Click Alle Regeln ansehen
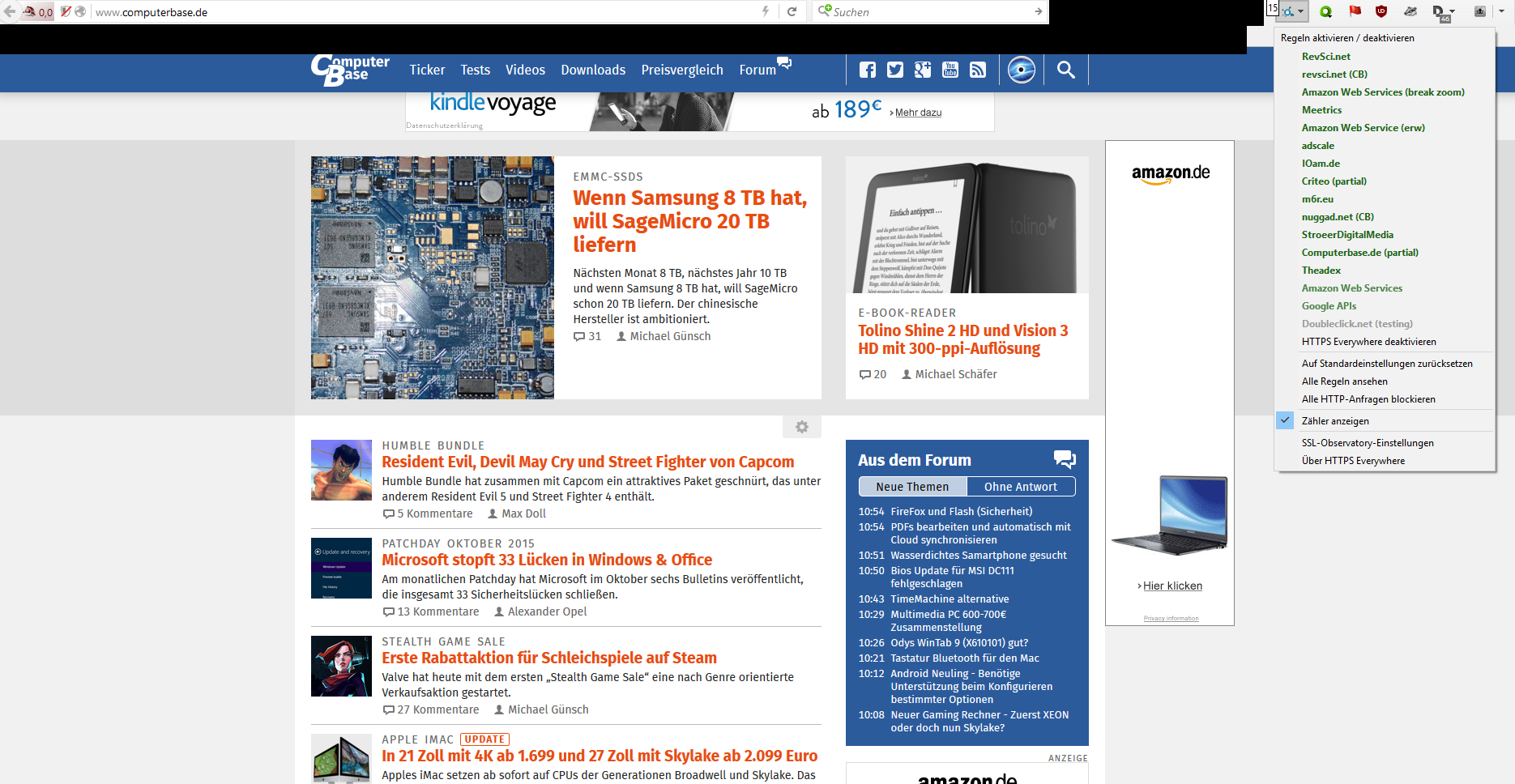The width and height of the screenshot is (1515, 784). [1344, 381]
